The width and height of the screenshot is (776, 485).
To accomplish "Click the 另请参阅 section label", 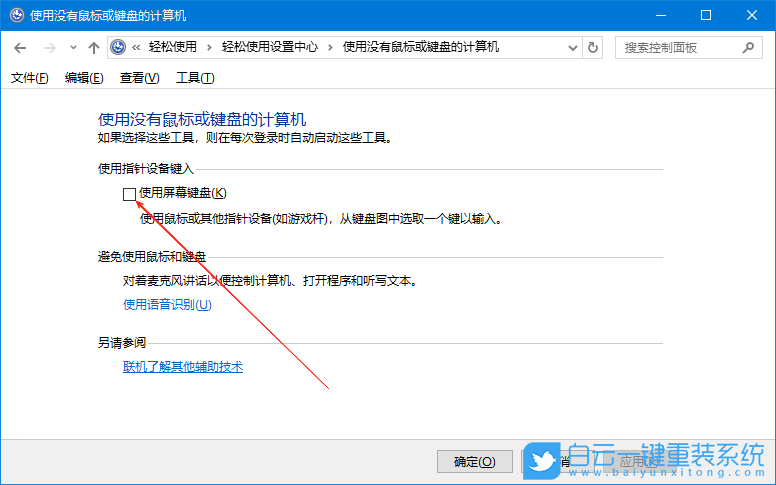I will pyautogui.click(x=122, y=342).
